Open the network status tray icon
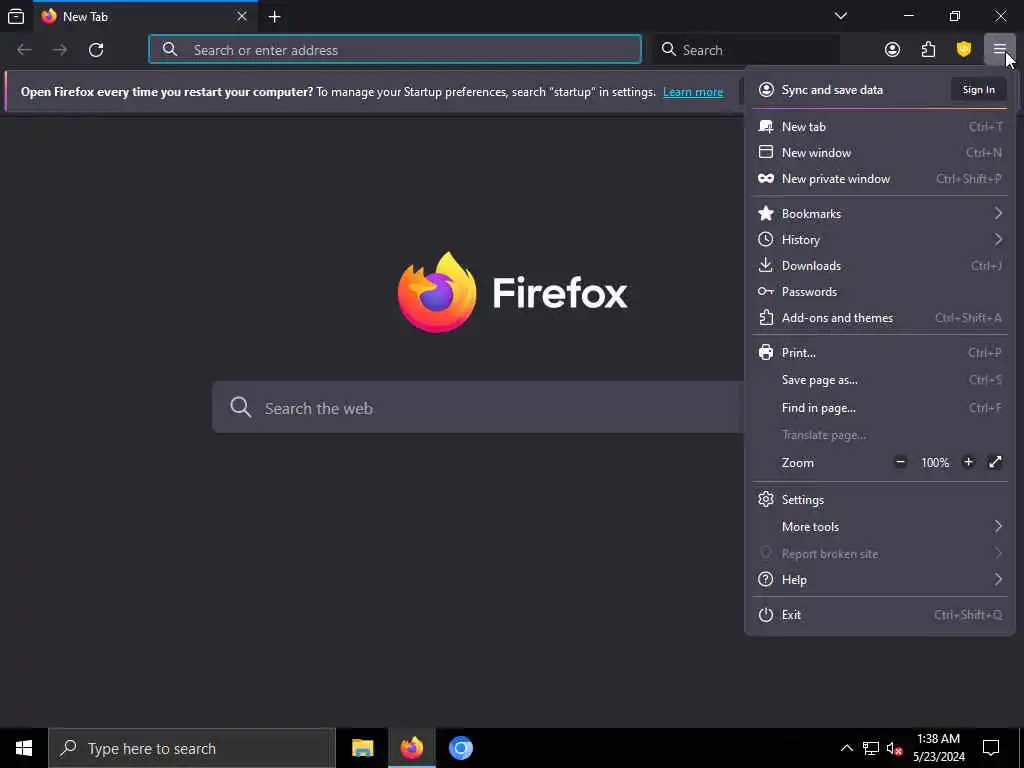 coord(871,748)
